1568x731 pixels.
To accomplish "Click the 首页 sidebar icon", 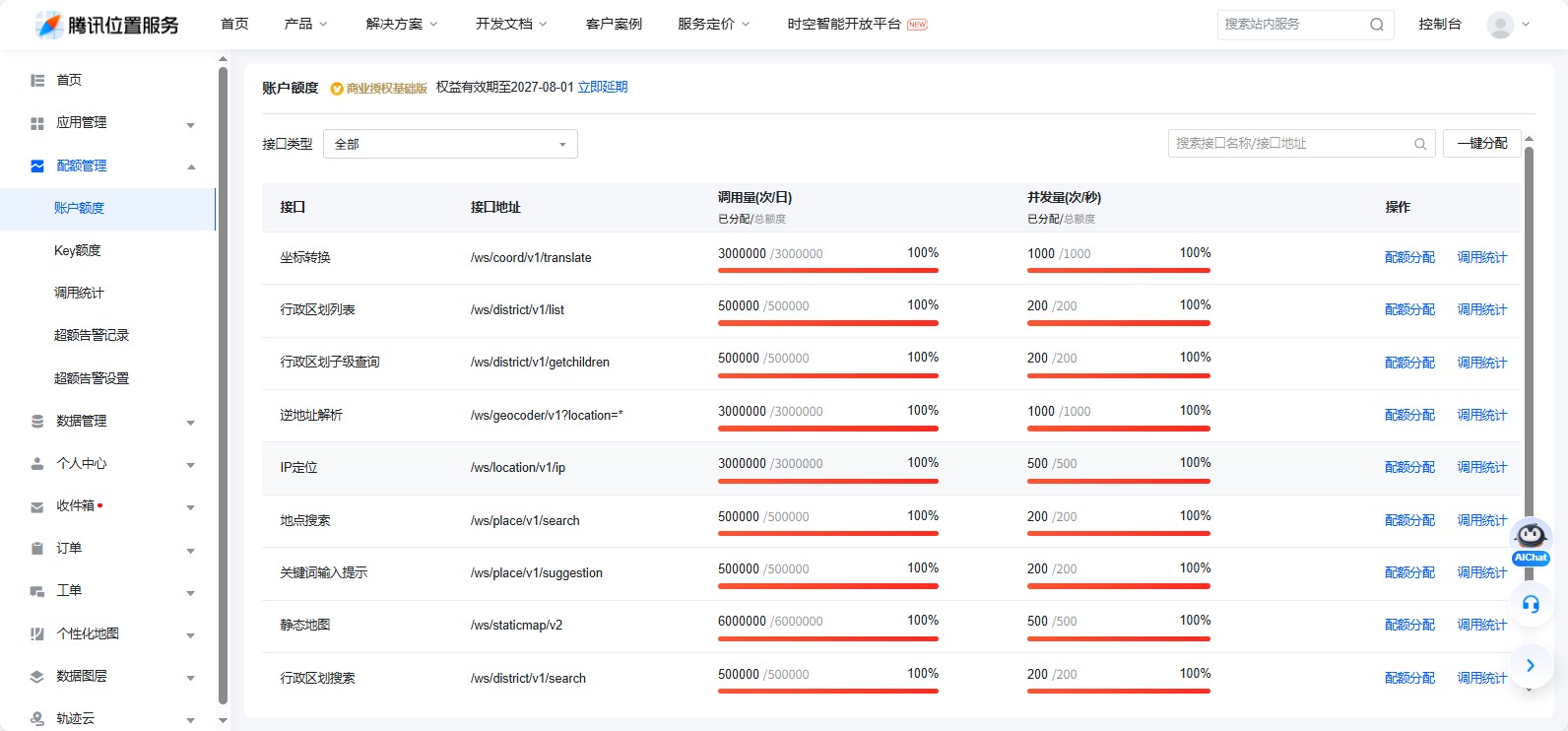I will [x=37, y=81].
